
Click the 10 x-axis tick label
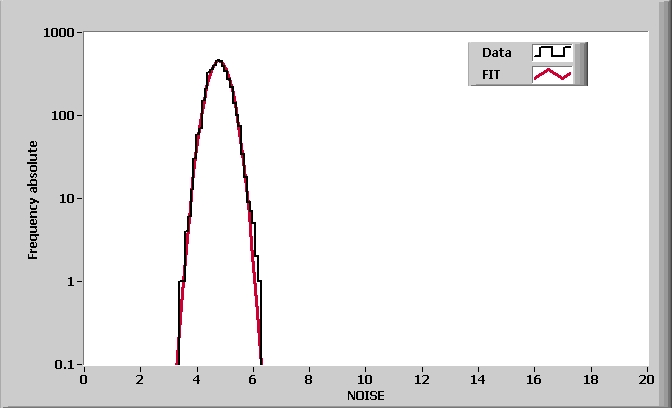click(365, 379)
